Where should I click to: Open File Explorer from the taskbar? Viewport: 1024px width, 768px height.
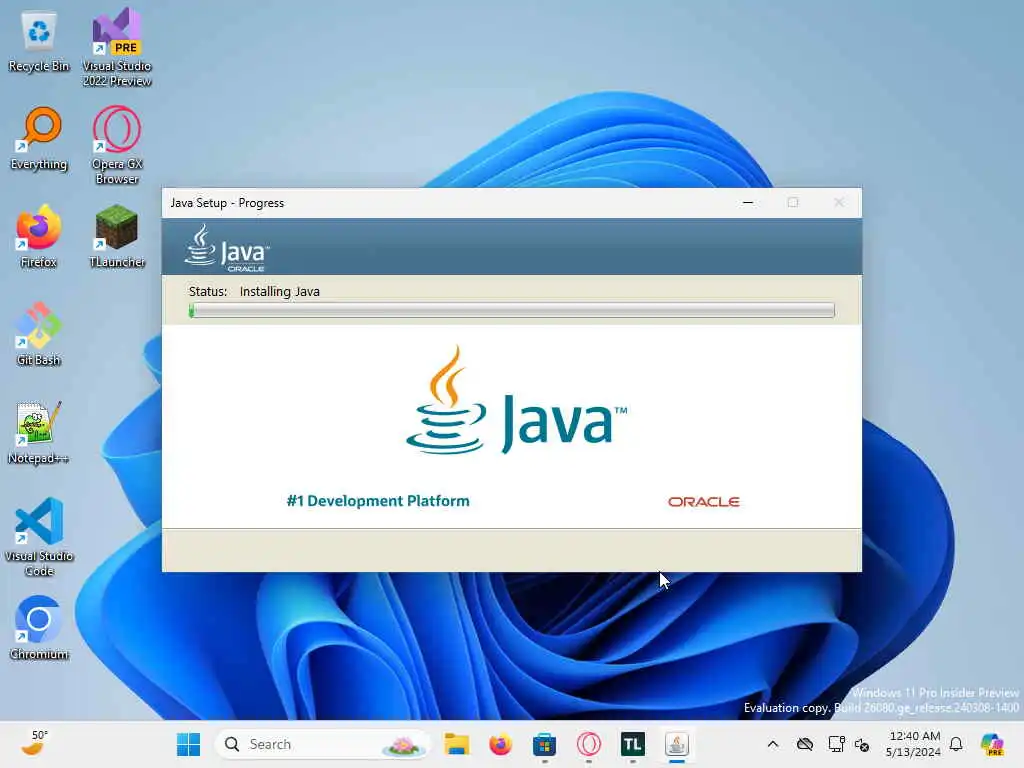(456, 744)
